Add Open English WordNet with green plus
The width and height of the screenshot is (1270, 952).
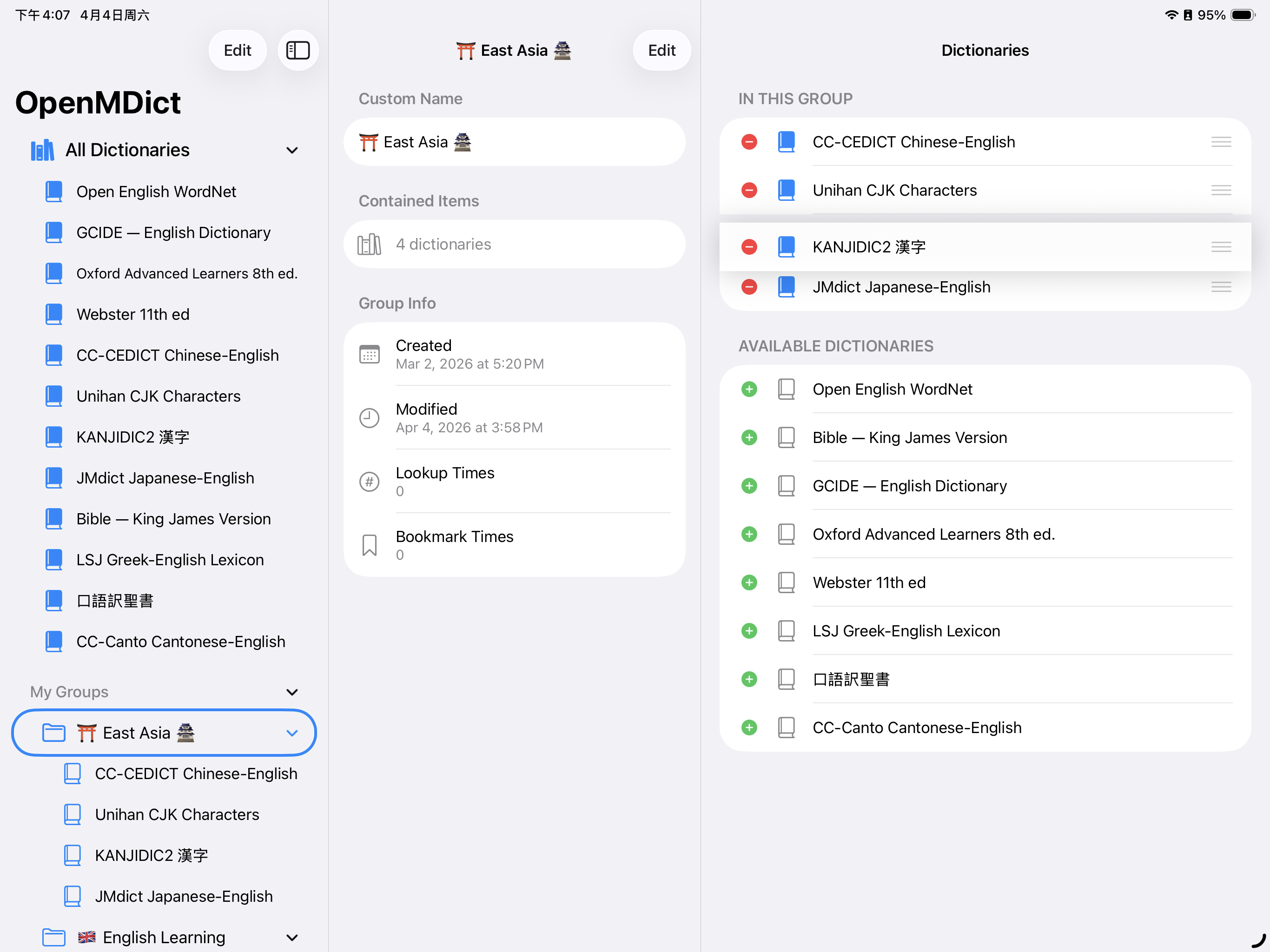(x=749, y=389)
